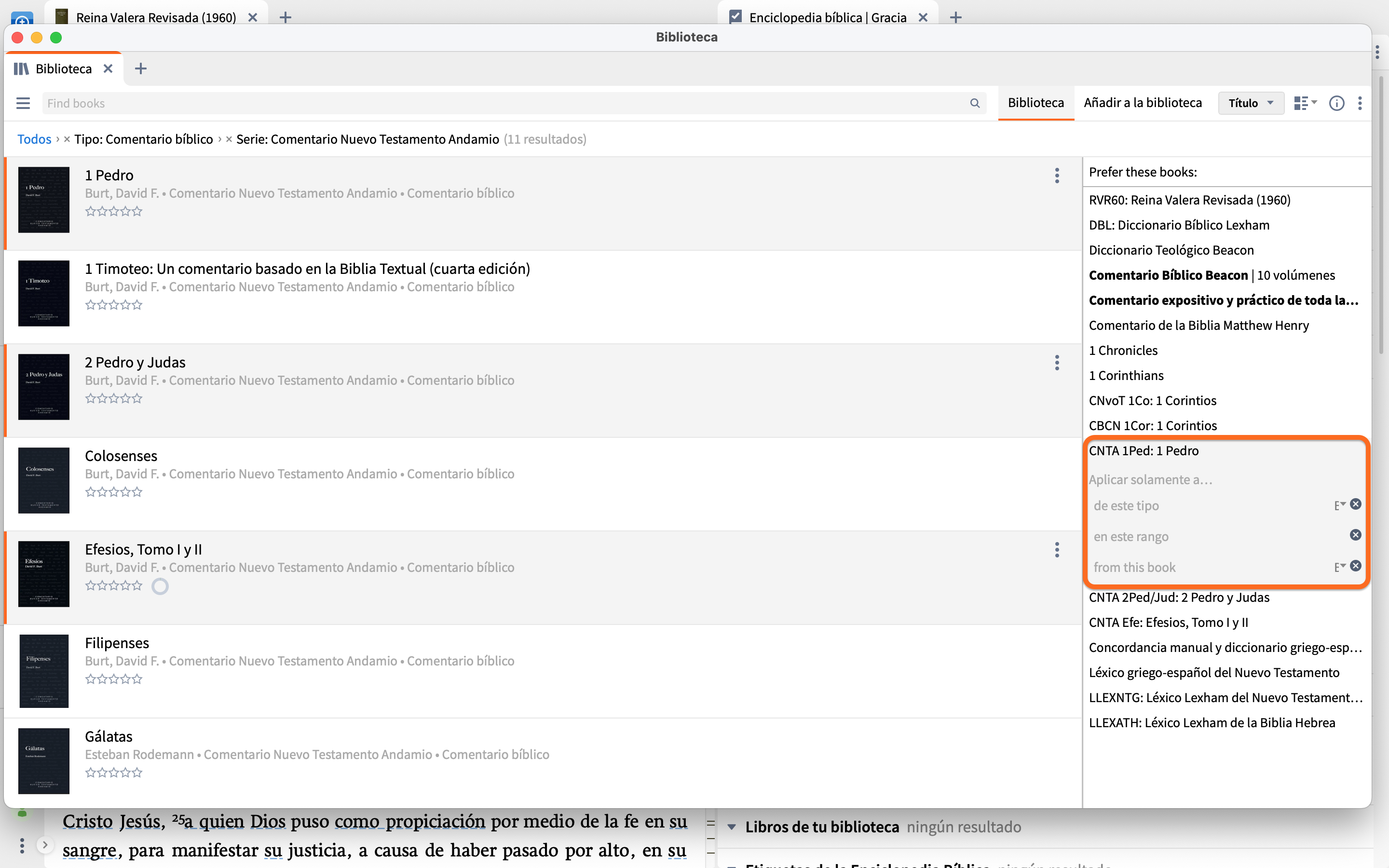
Task: Open the 1 Pedro book title
Action: pyautogui.click(x=109, y=175)
